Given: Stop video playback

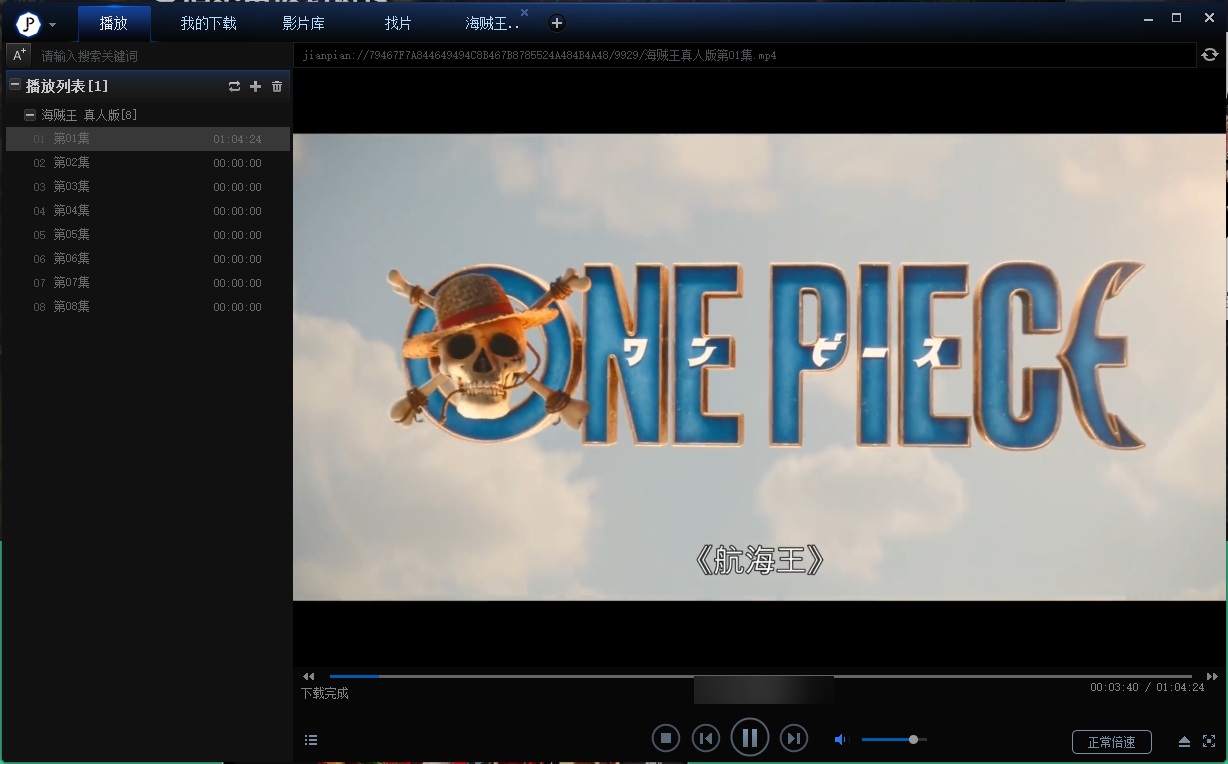Looking at the screenshot, I should [x=665, y=739].
